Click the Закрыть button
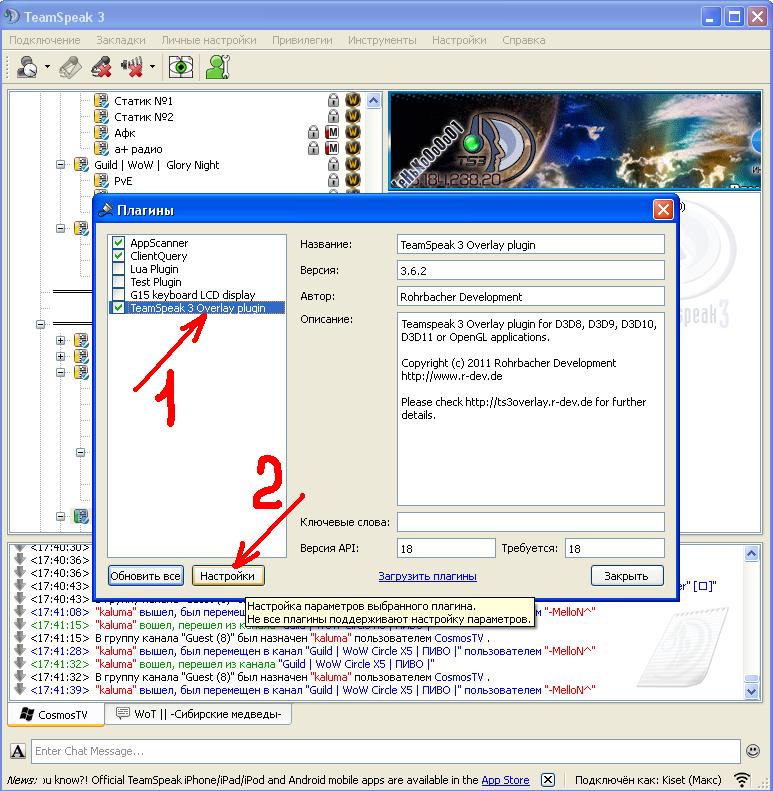 (627, 576)
